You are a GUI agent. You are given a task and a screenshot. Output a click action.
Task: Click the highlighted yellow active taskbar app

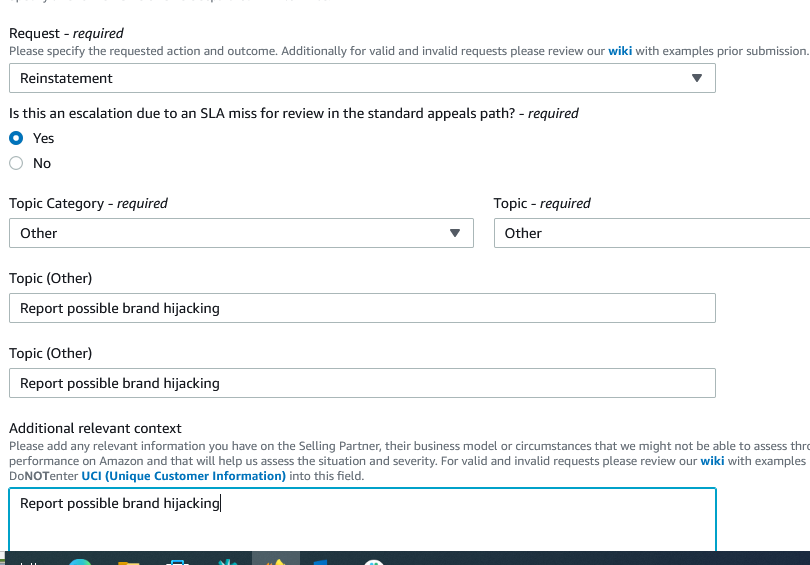click(275, 560)
